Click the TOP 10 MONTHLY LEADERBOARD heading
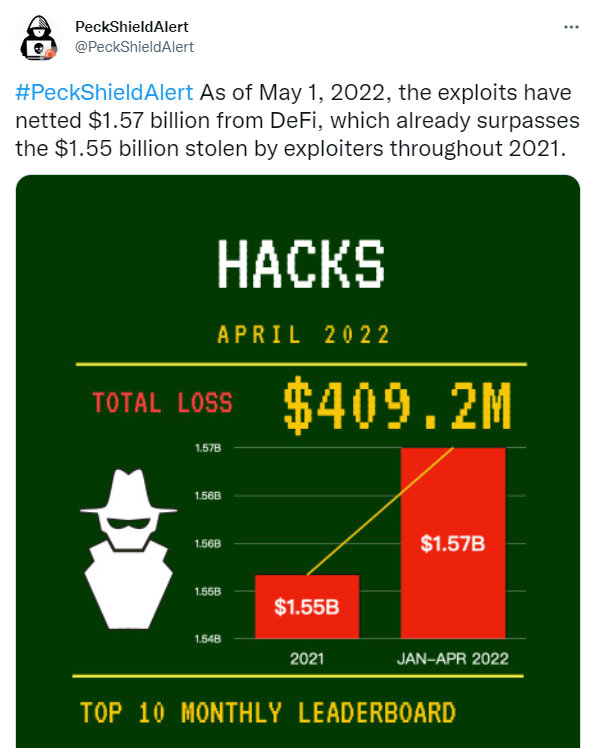 (x=268, y=713)
